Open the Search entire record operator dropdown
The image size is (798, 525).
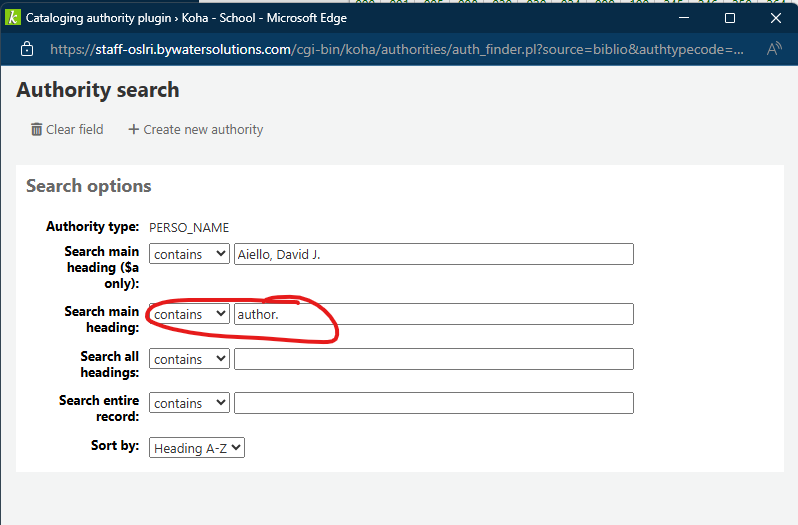click(x=189, y=403)
